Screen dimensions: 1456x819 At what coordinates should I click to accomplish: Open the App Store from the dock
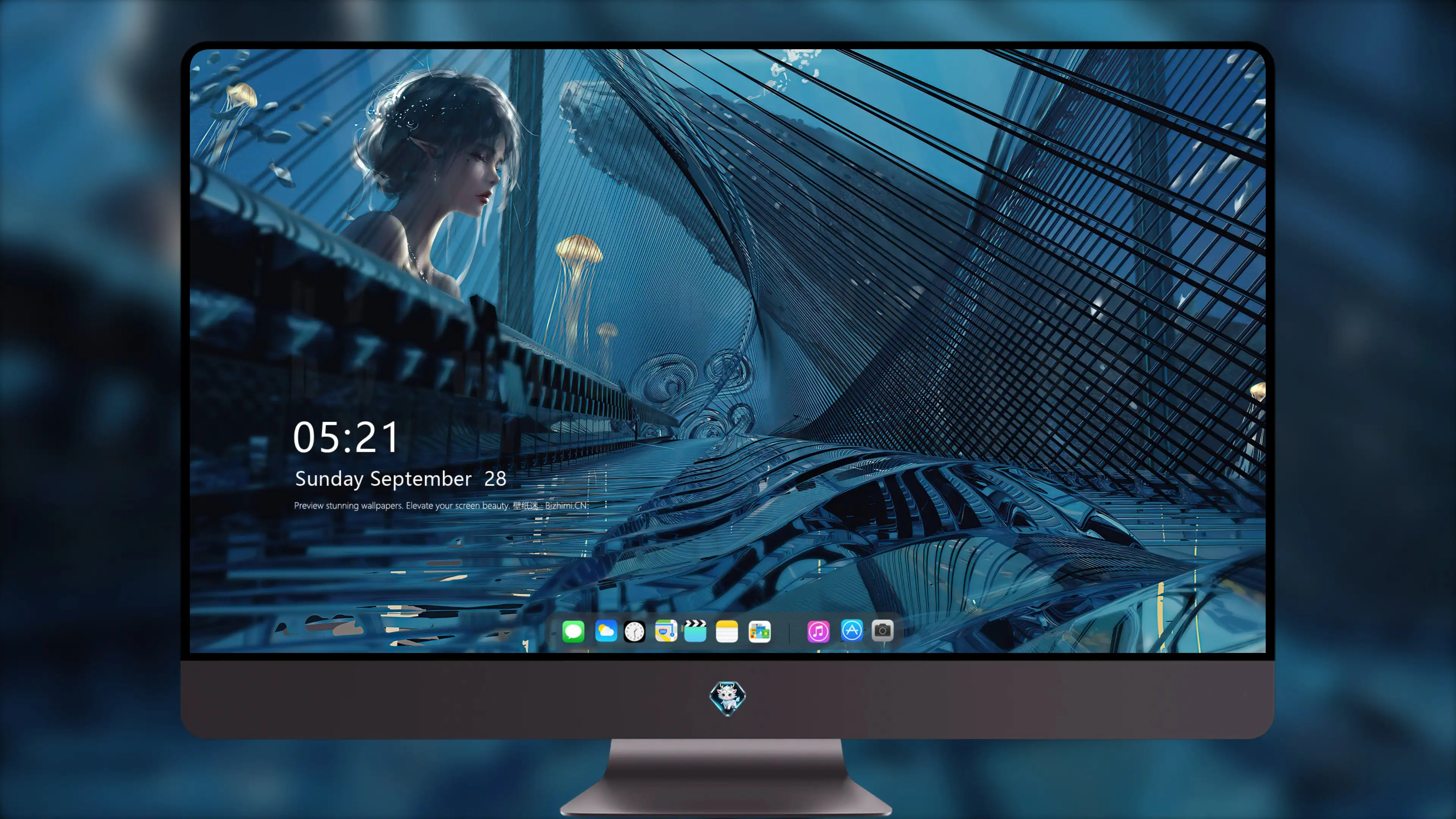coord(852,631)
